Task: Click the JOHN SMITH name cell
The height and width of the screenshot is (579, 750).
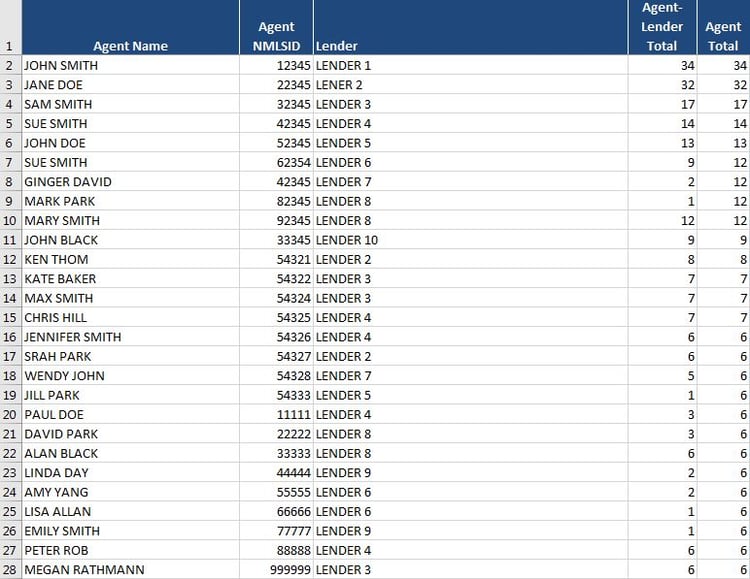Action: (x=130, y=65)
